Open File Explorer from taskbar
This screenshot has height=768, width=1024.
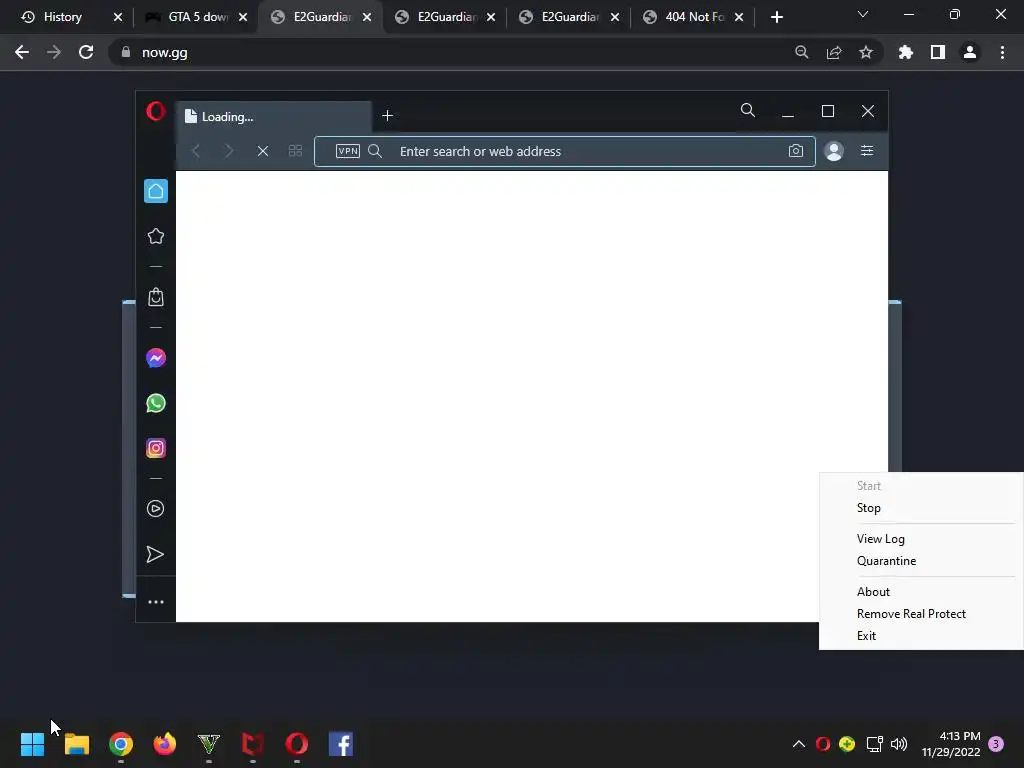tap(76, 744)
